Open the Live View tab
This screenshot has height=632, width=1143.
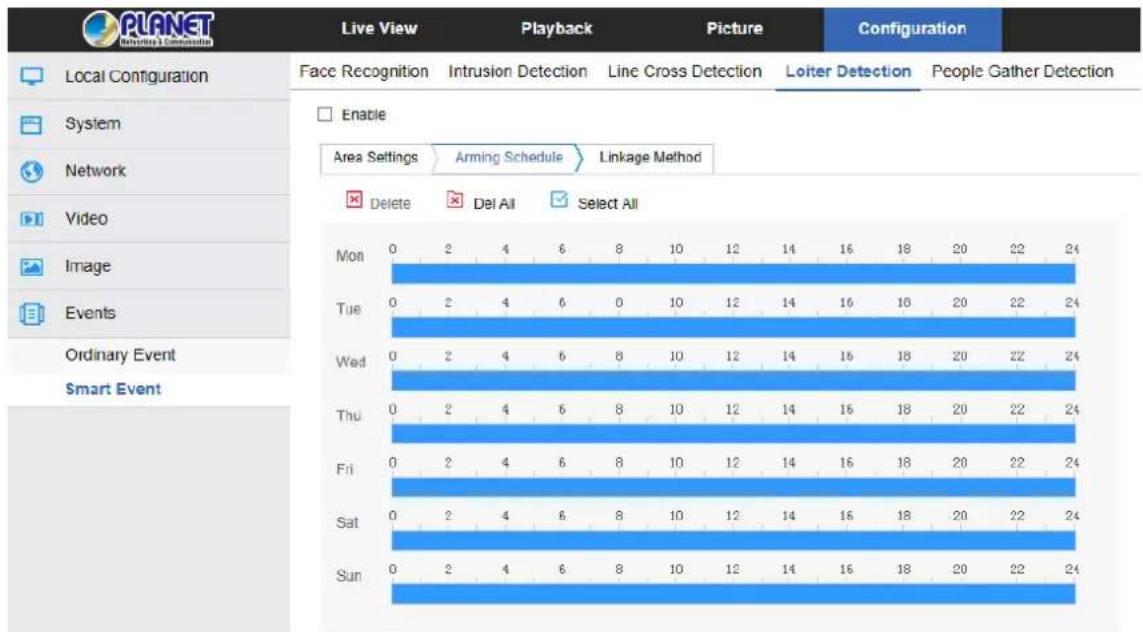379,29
